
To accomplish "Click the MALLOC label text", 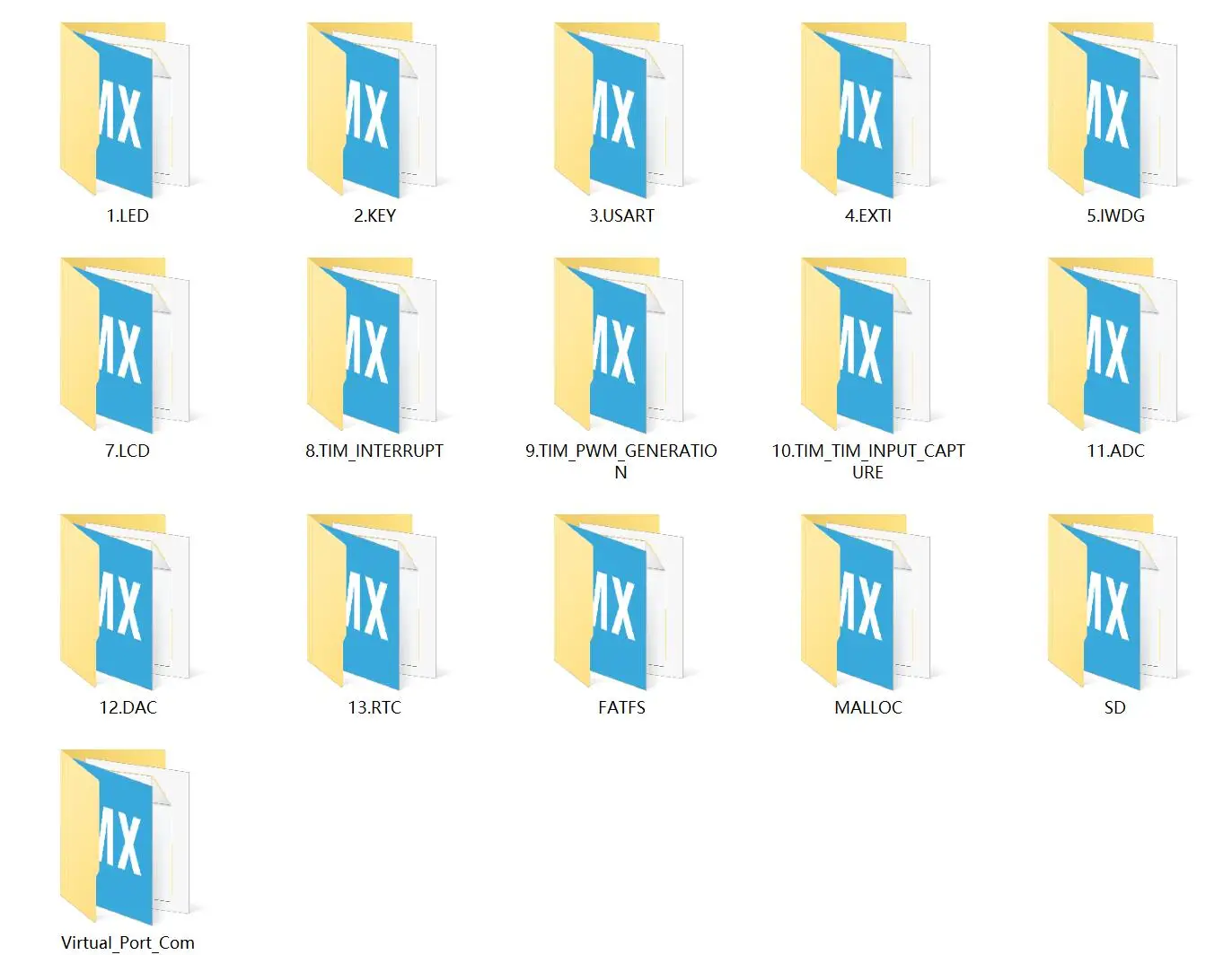I will pyautogui.click(x=868, y=707).
